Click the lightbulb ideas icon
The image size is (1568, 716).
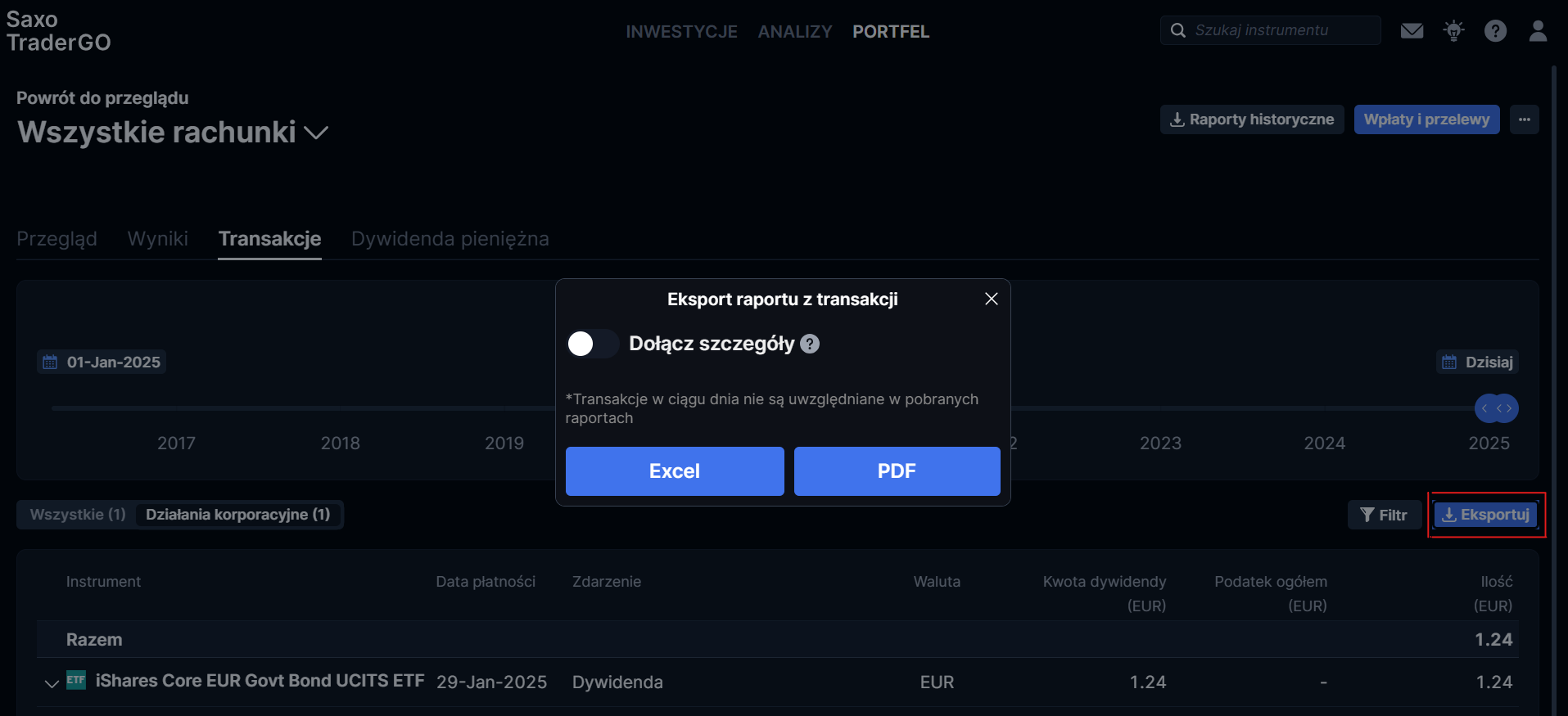click(1454, 31)
